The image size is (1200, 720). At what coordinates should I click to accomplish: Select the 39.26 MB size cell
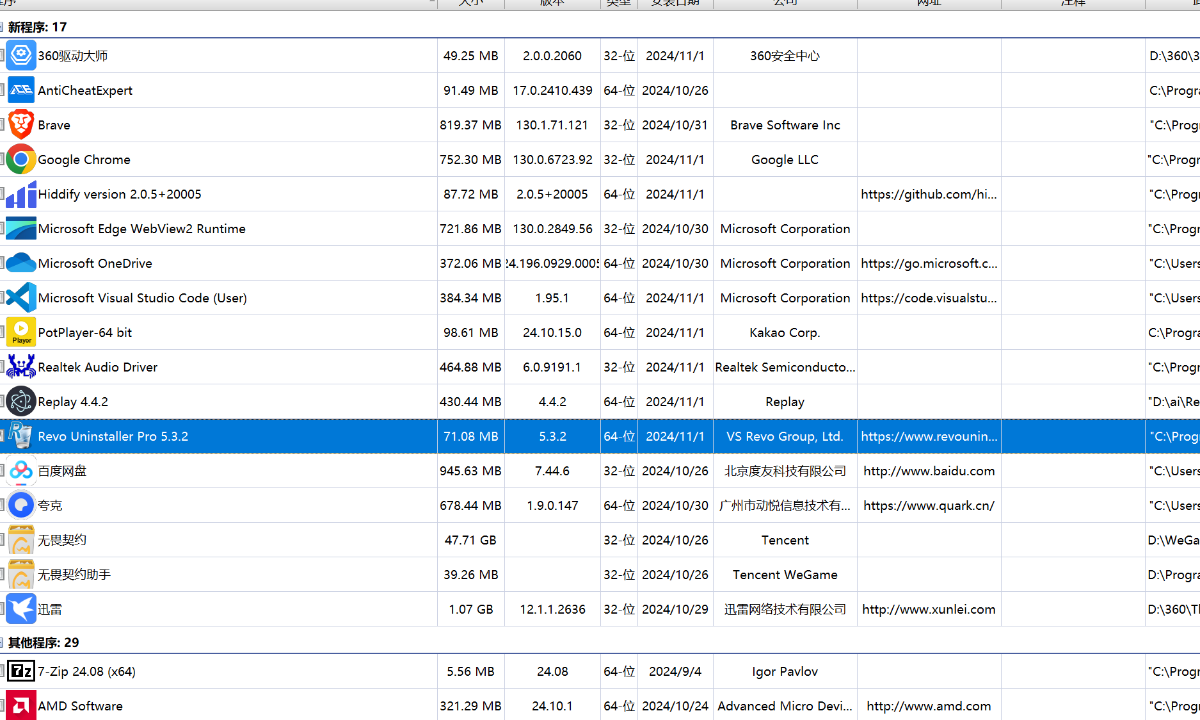point(471,574)
